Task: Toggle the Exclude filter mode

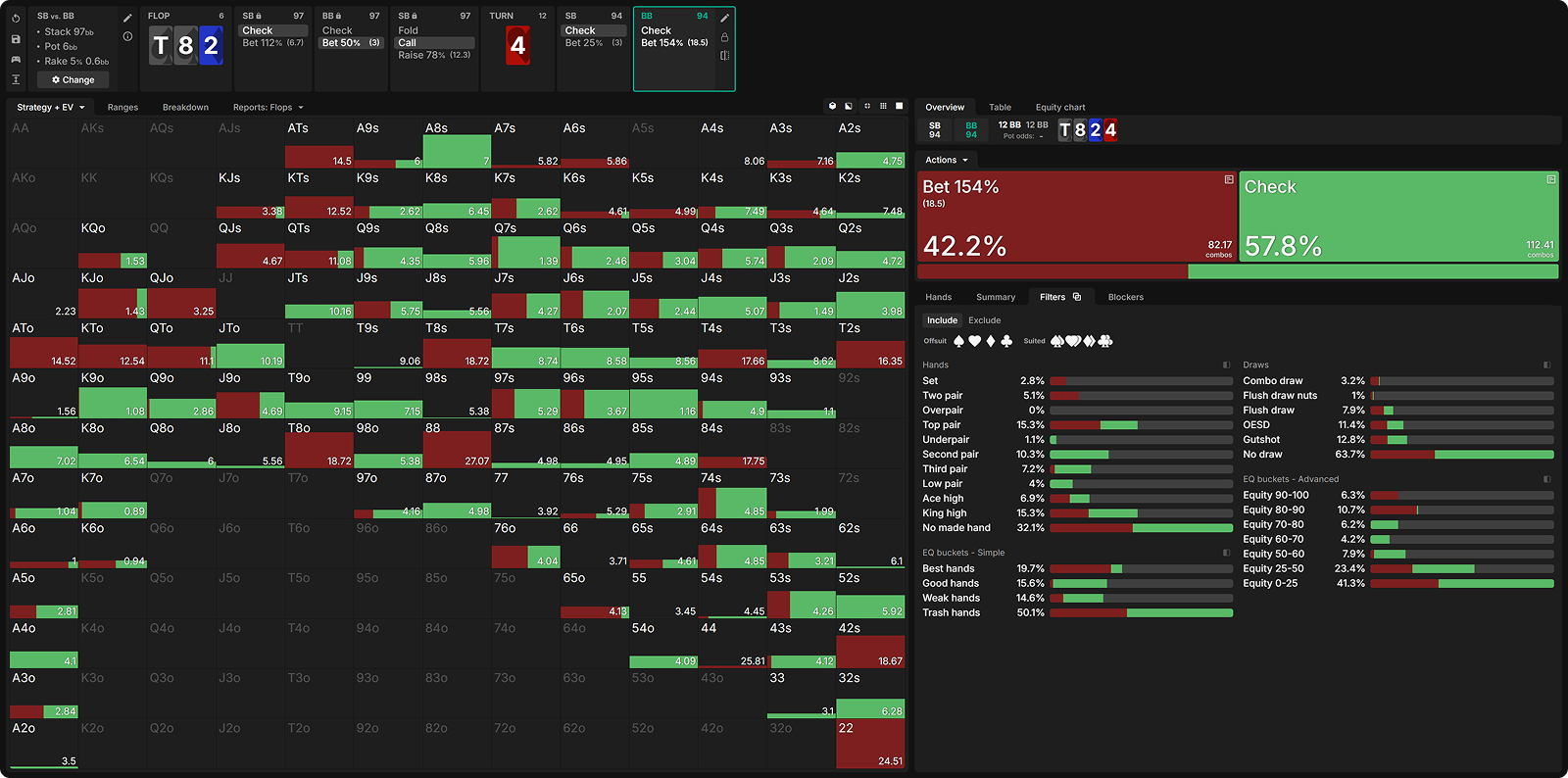Action: point(984,320)
